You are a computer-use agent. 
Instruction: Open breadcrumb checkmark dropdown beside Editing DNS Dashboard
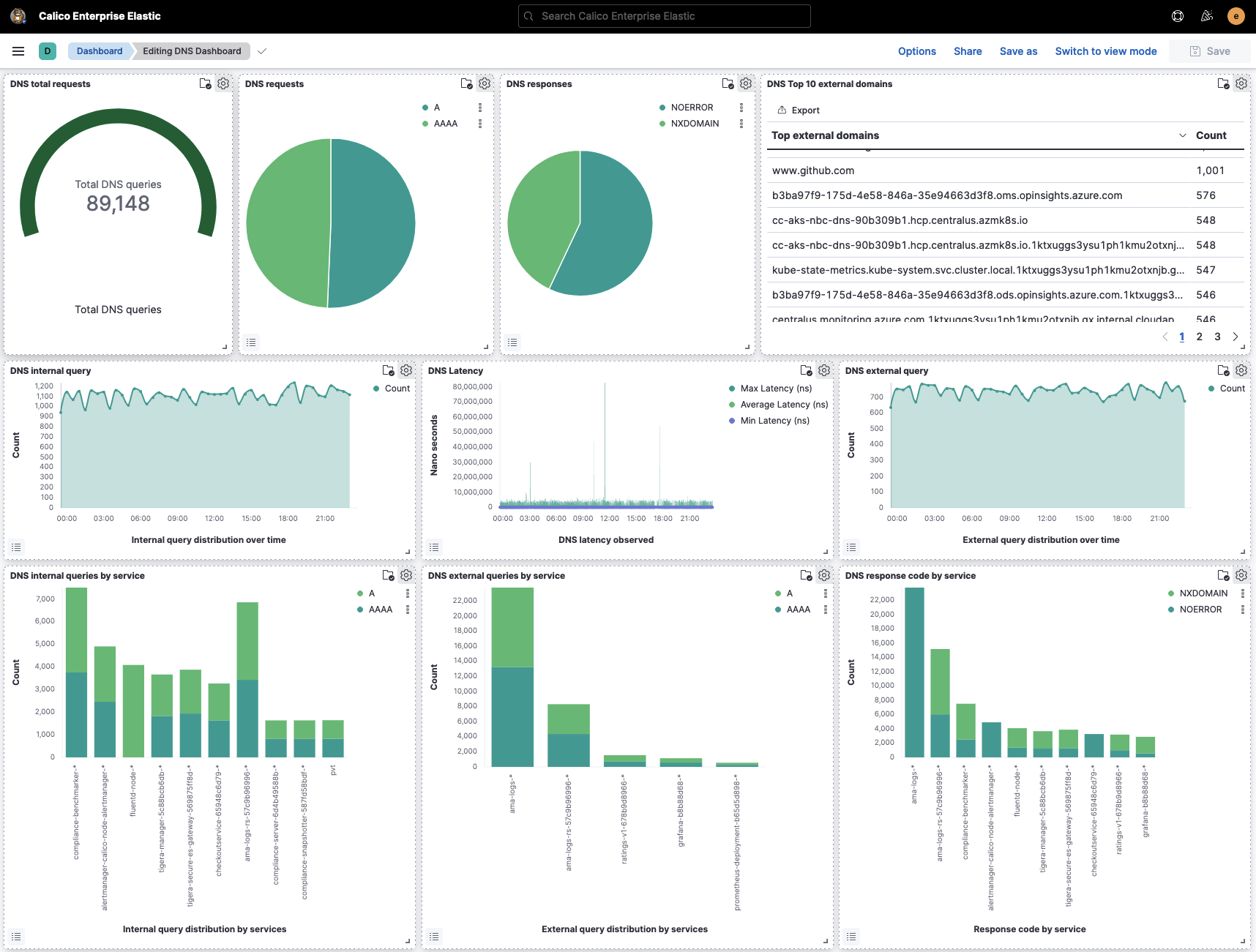(262, 51)
